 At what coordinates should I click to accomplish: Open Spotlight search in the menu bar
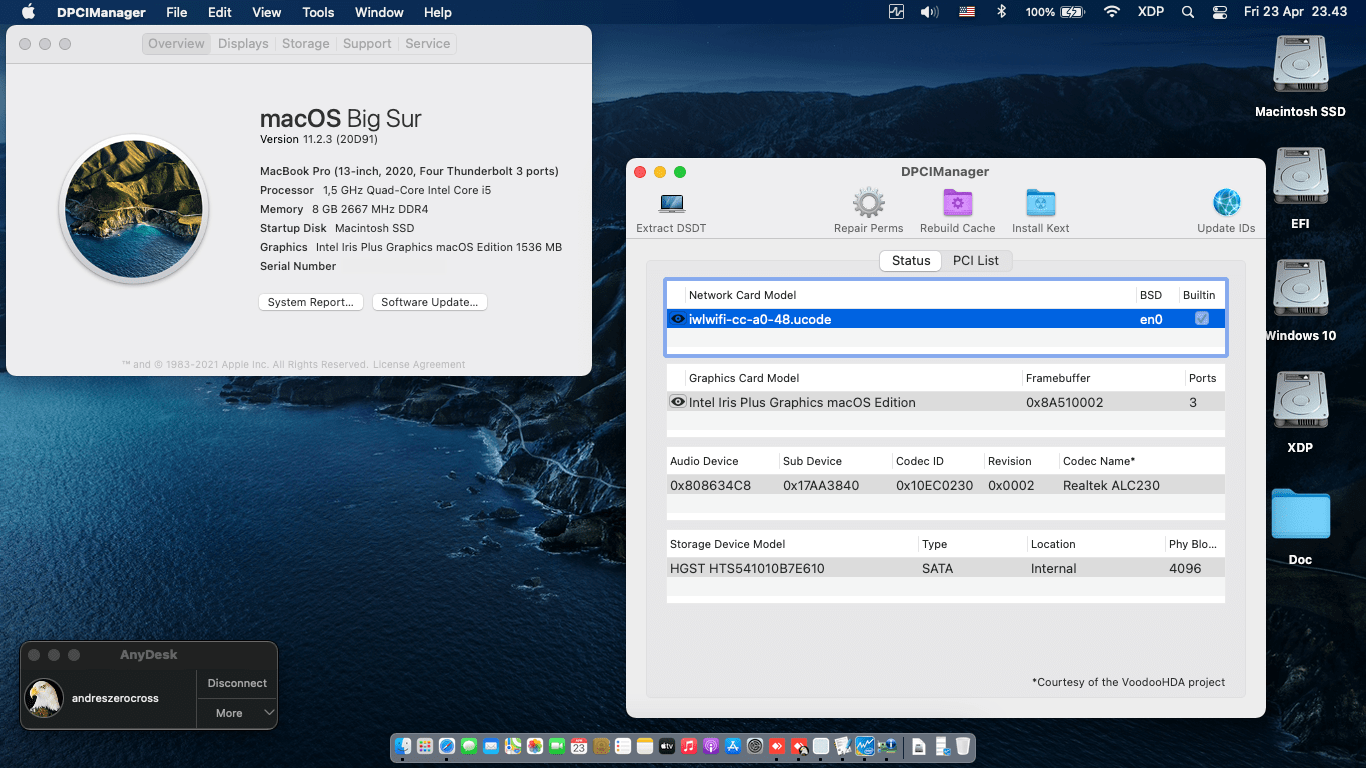(1187, 12)
